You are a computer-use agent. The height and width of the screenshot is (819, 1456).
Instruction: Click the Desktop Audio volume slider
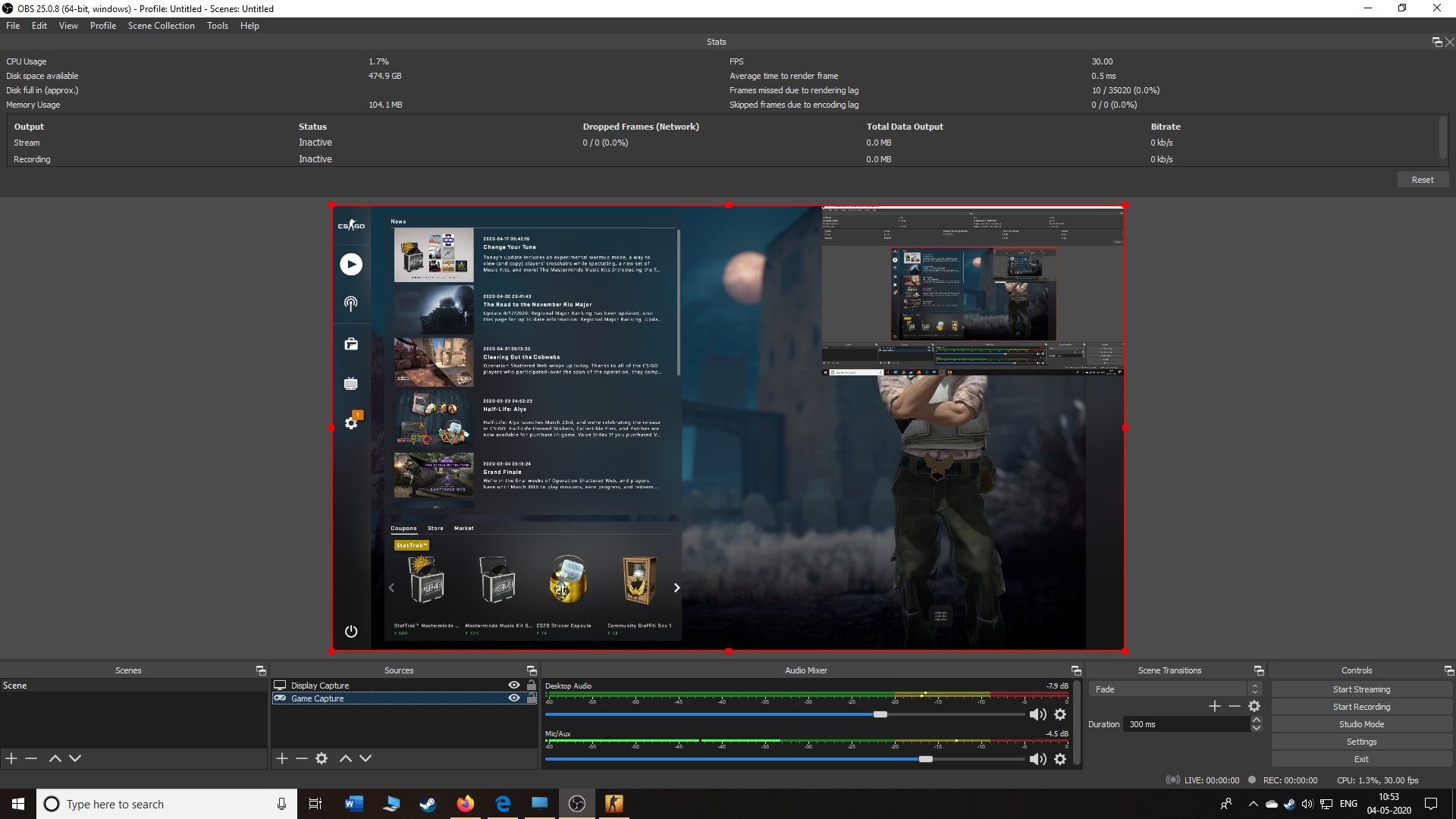tap(880, 714)
